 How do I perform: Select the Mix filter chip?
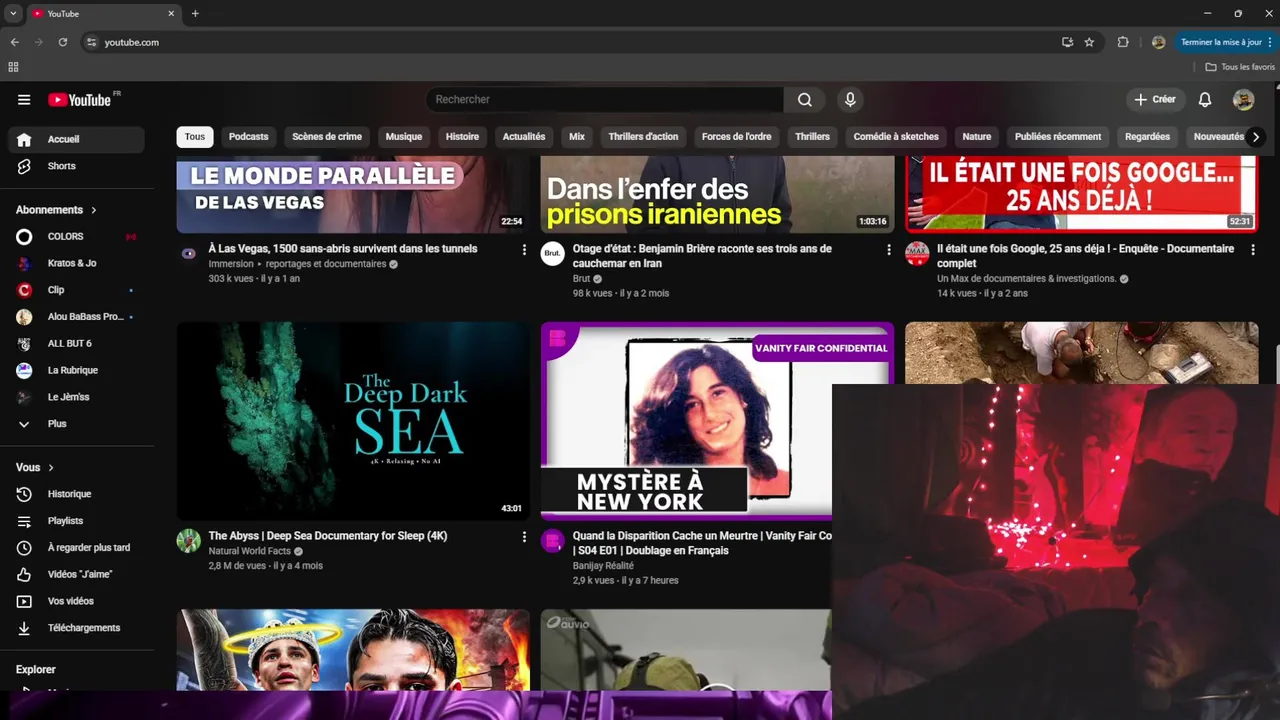point(577,137)
